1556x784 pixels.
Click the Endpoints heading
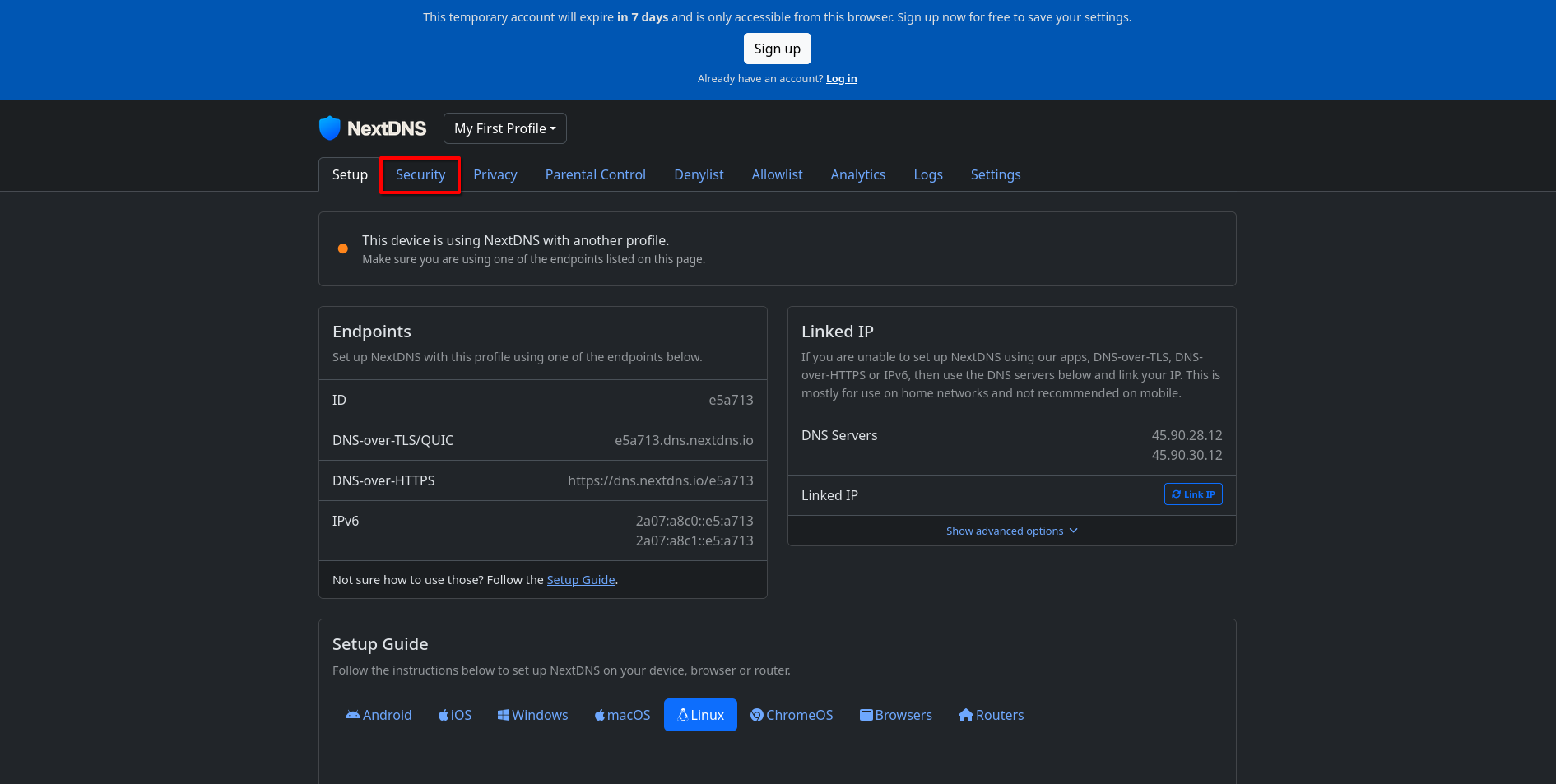(x=372, y=332)
